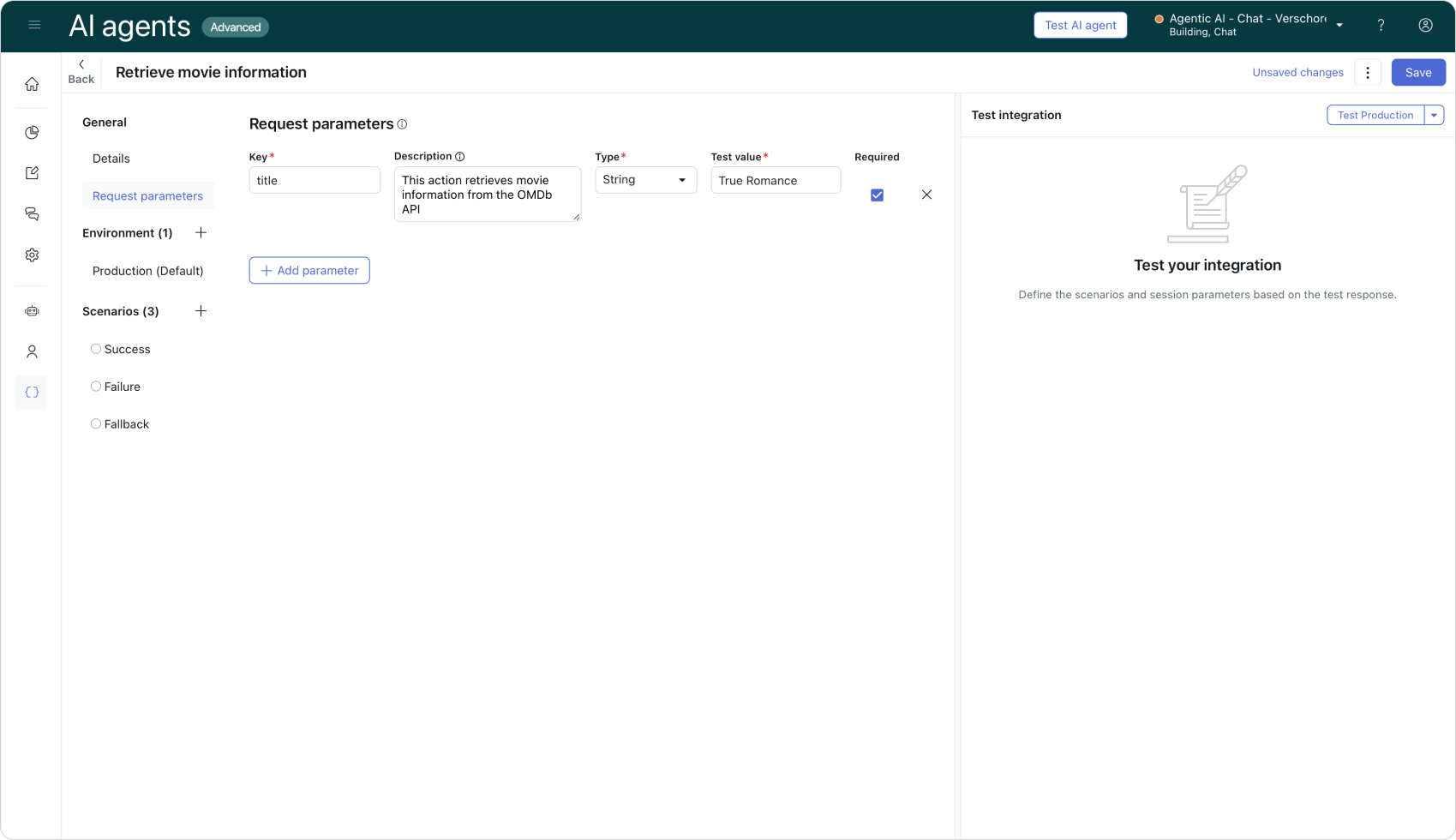Click the help question mark icon

click(x=1381, y=26)
